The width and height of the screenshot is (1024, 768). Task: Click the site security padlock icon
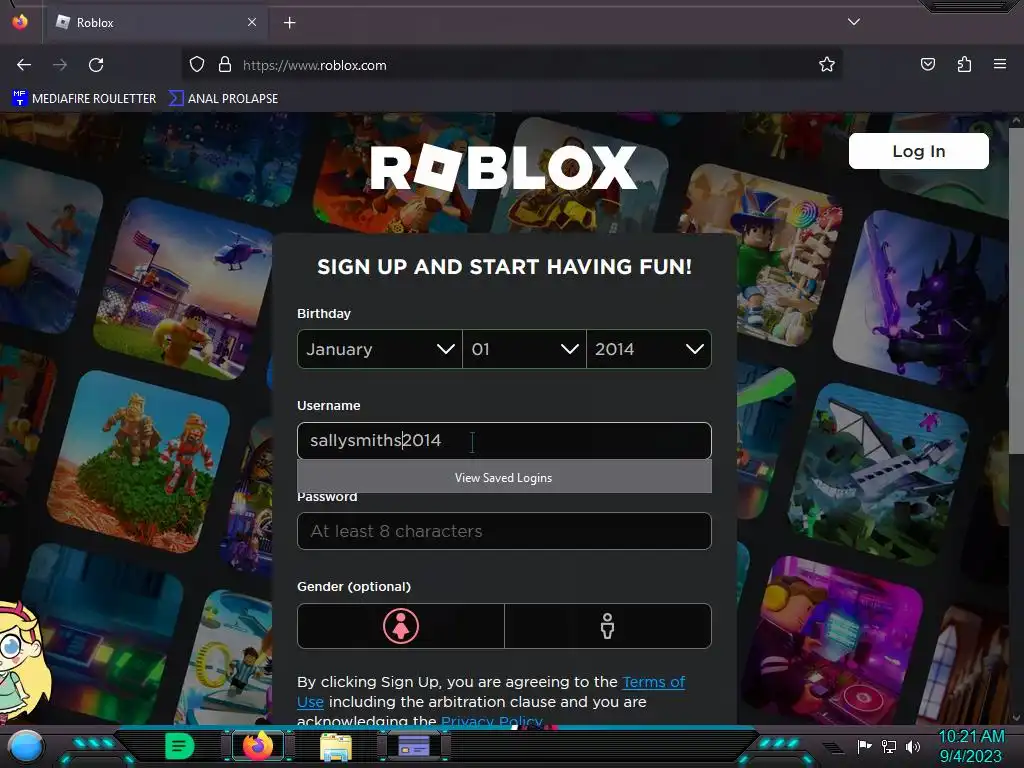click(225, 64)
